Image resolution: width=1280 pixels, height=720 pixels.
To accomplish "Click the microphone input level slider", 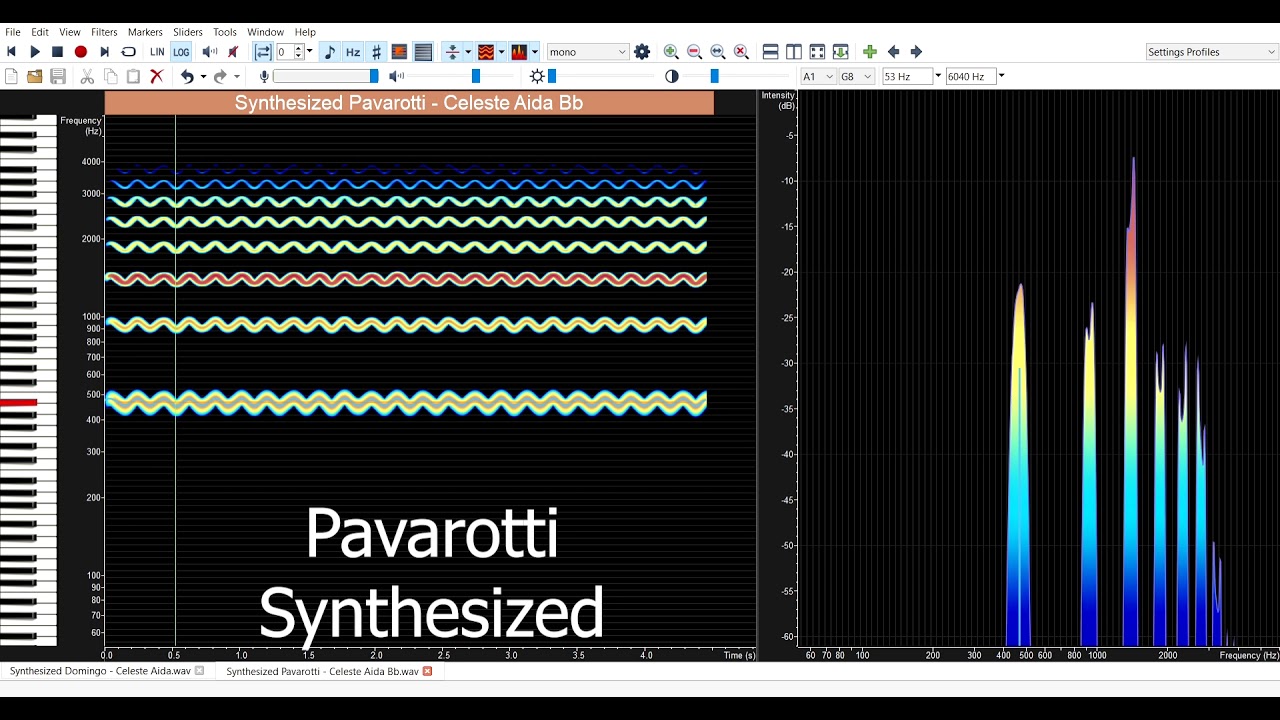I will coord(325,76).
